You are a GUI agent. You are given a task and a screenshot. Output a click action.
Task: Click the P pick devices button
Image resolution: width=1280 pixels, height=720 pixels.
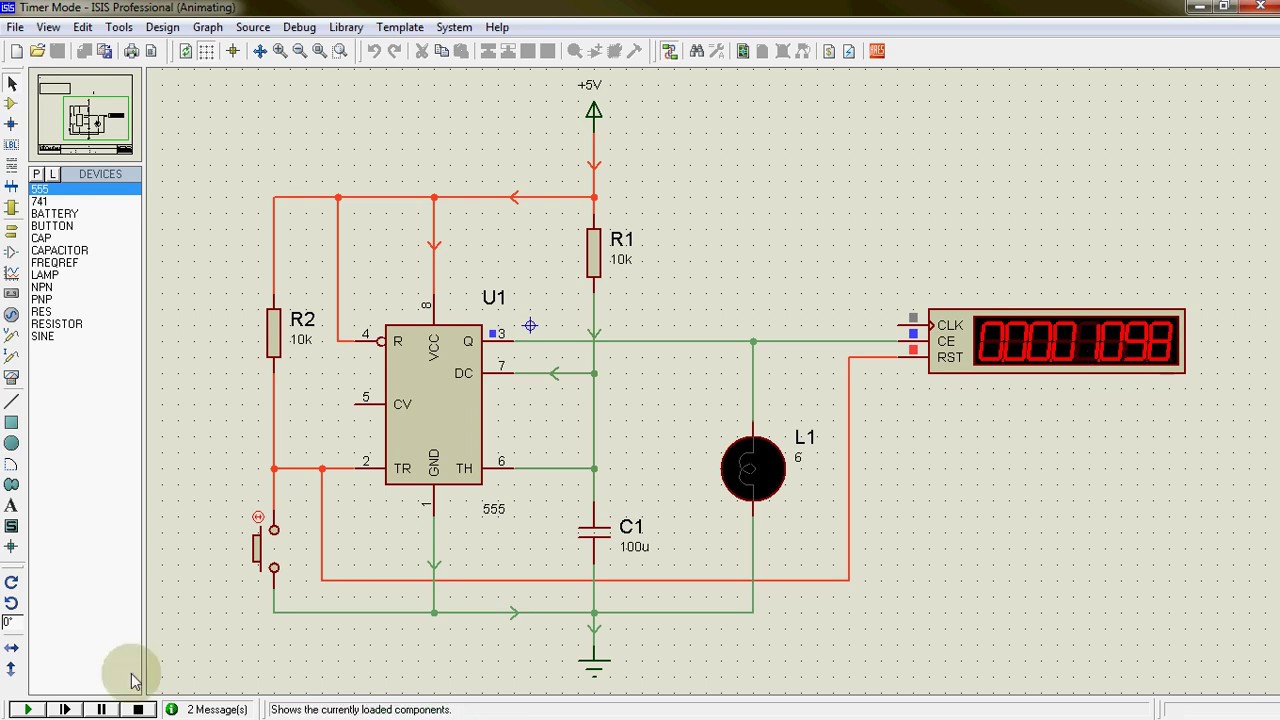37,174
